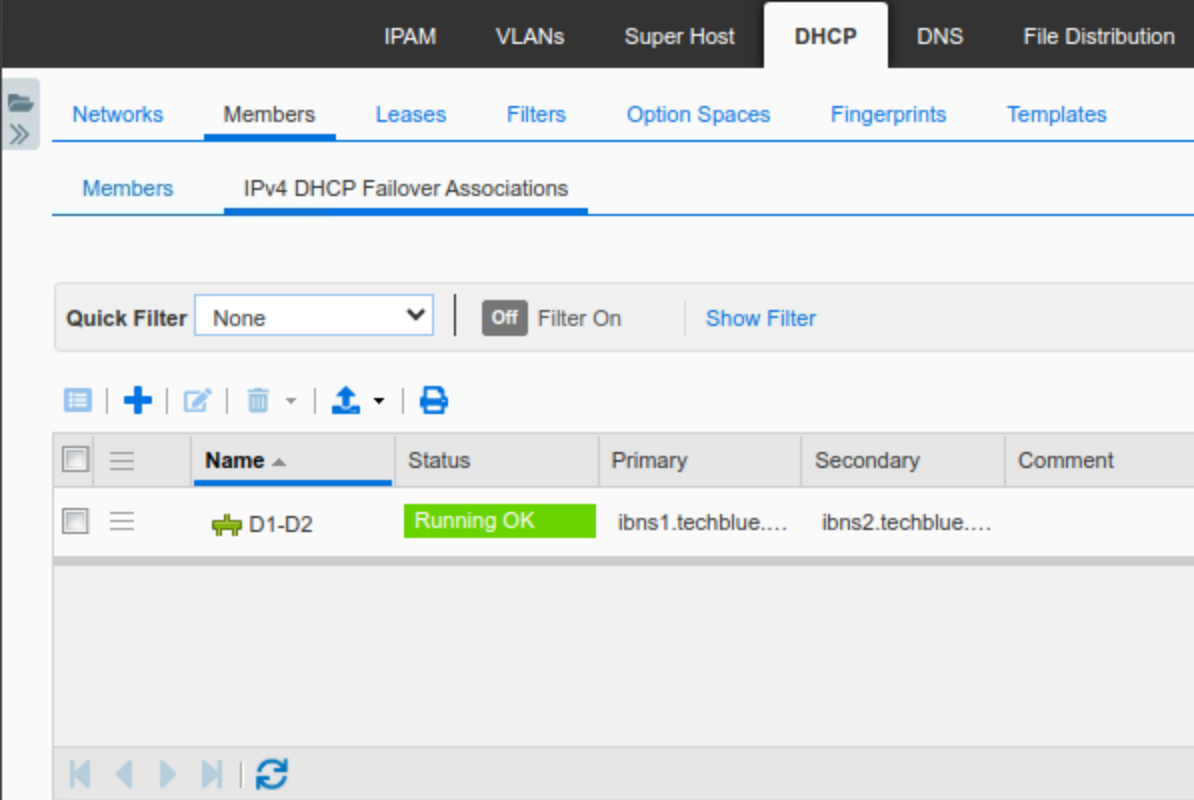This screenshot has width=1194, height=800.
Task: Click the Print icon in toolbar
Action: [433, 401]
